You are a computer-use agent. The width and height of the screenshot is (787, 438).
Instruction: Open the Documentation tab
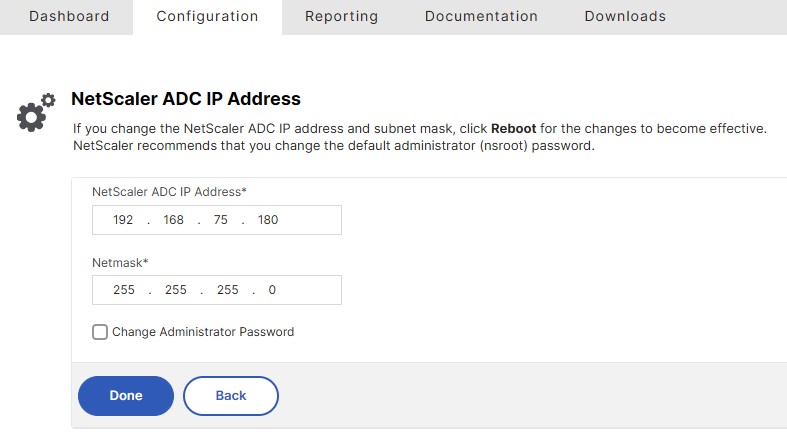click(481, 16)
